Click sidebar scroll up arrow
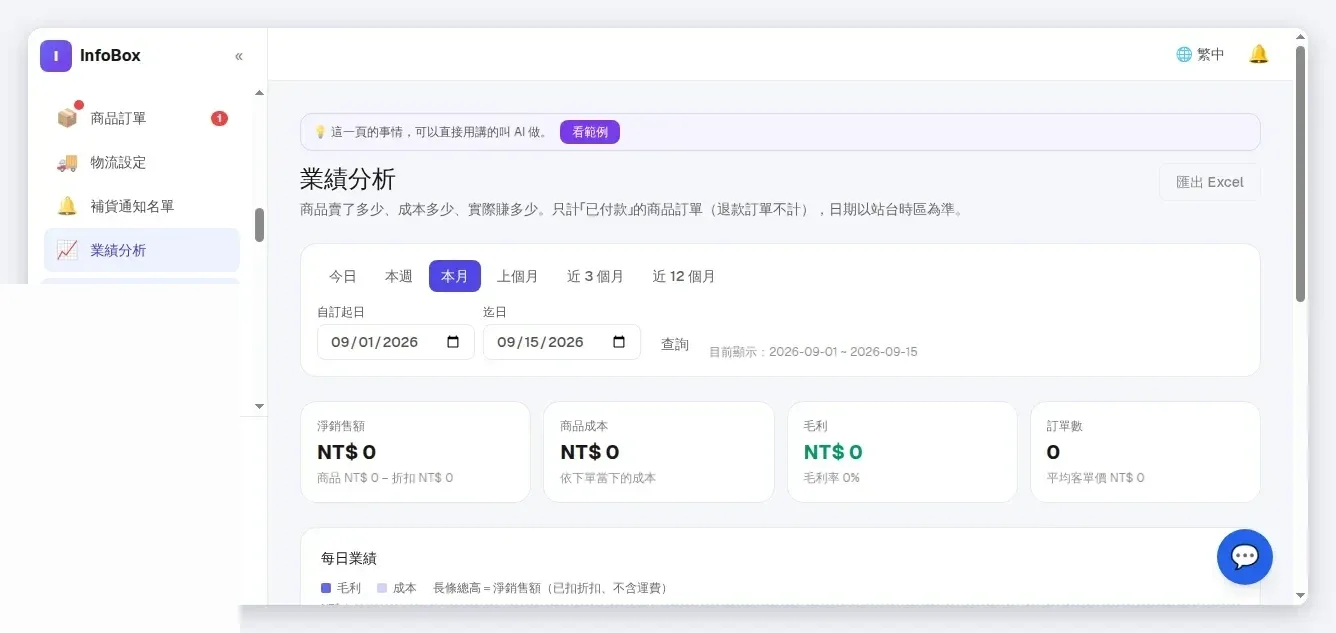The height and width of the screenshot is (633, 1336). [260, 93]
